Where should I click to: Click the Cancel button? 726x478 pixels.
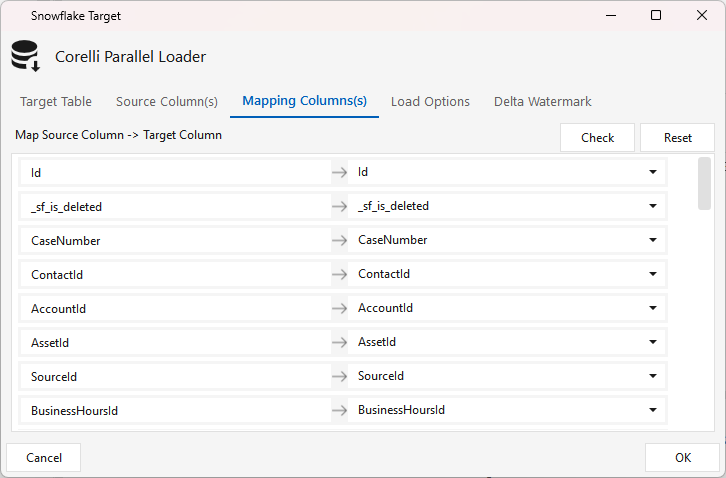pyautogui.click(x=44, y=458)
